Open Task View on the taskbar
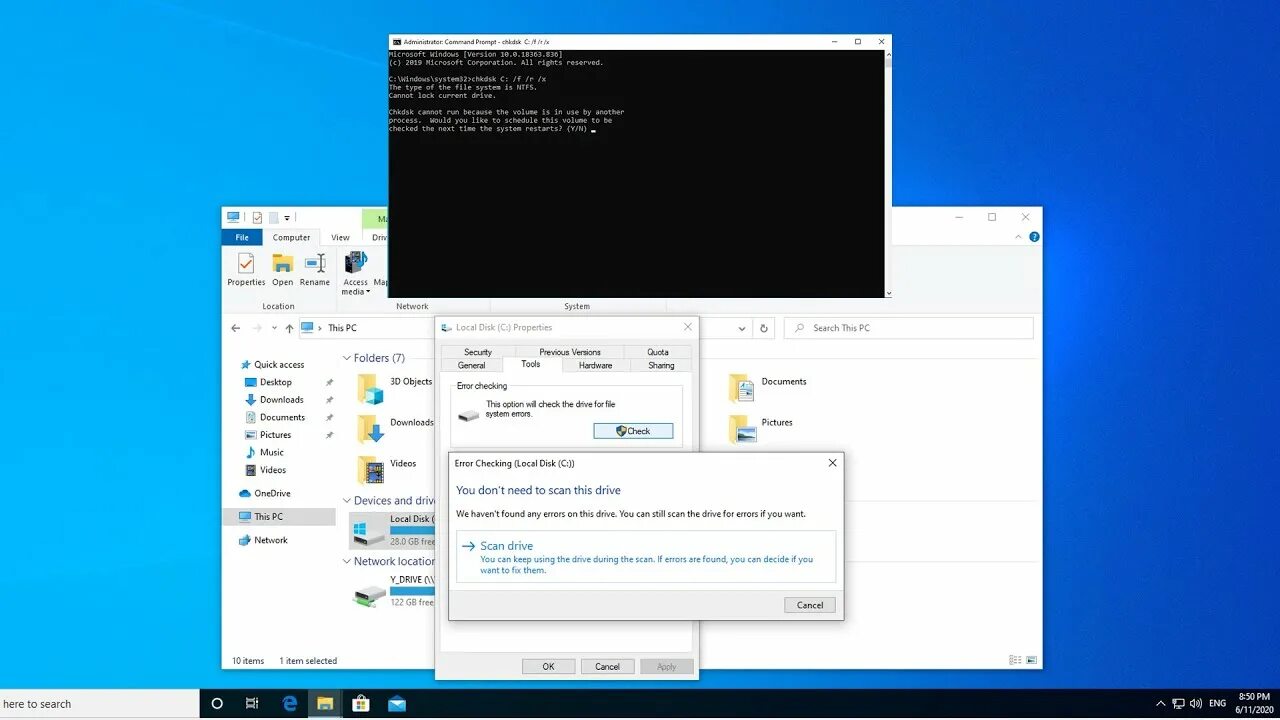This screenshot has width=1280, height=720. point(253,704)
